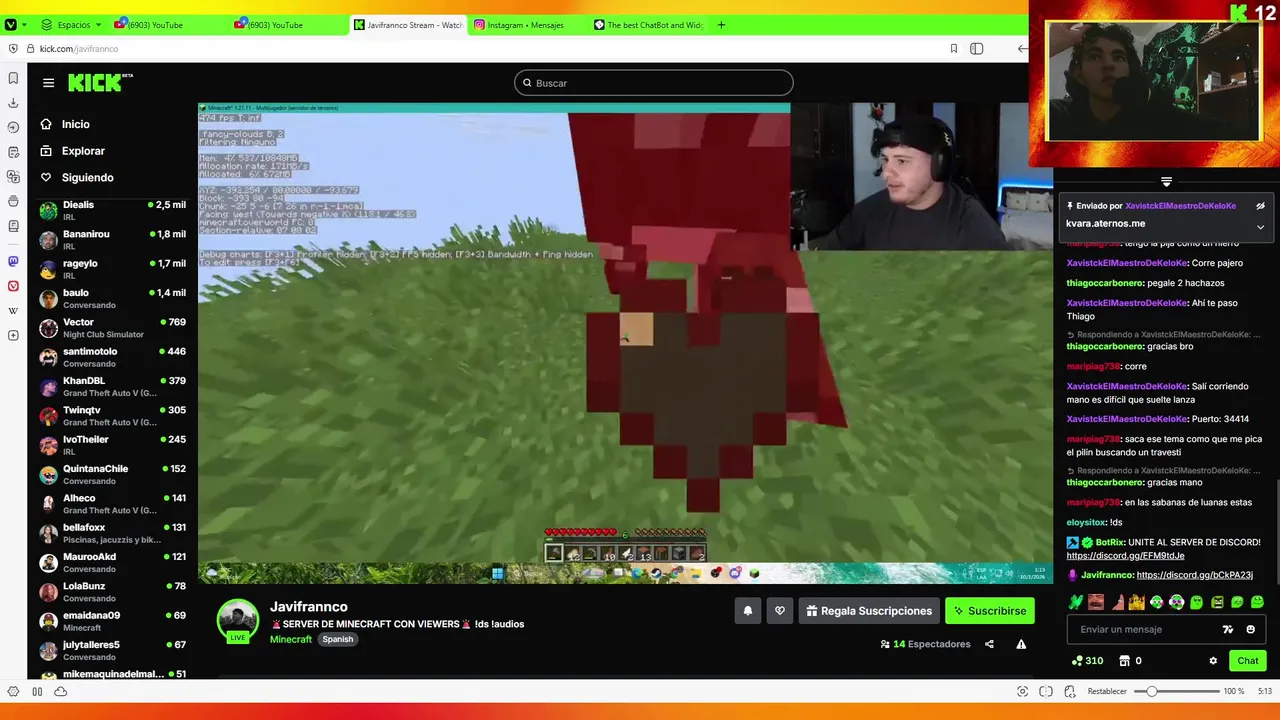Screen dimensions: 1280x720
Task: Open the Espacios workspaces dropdown
Action: [x=69, y=24]
